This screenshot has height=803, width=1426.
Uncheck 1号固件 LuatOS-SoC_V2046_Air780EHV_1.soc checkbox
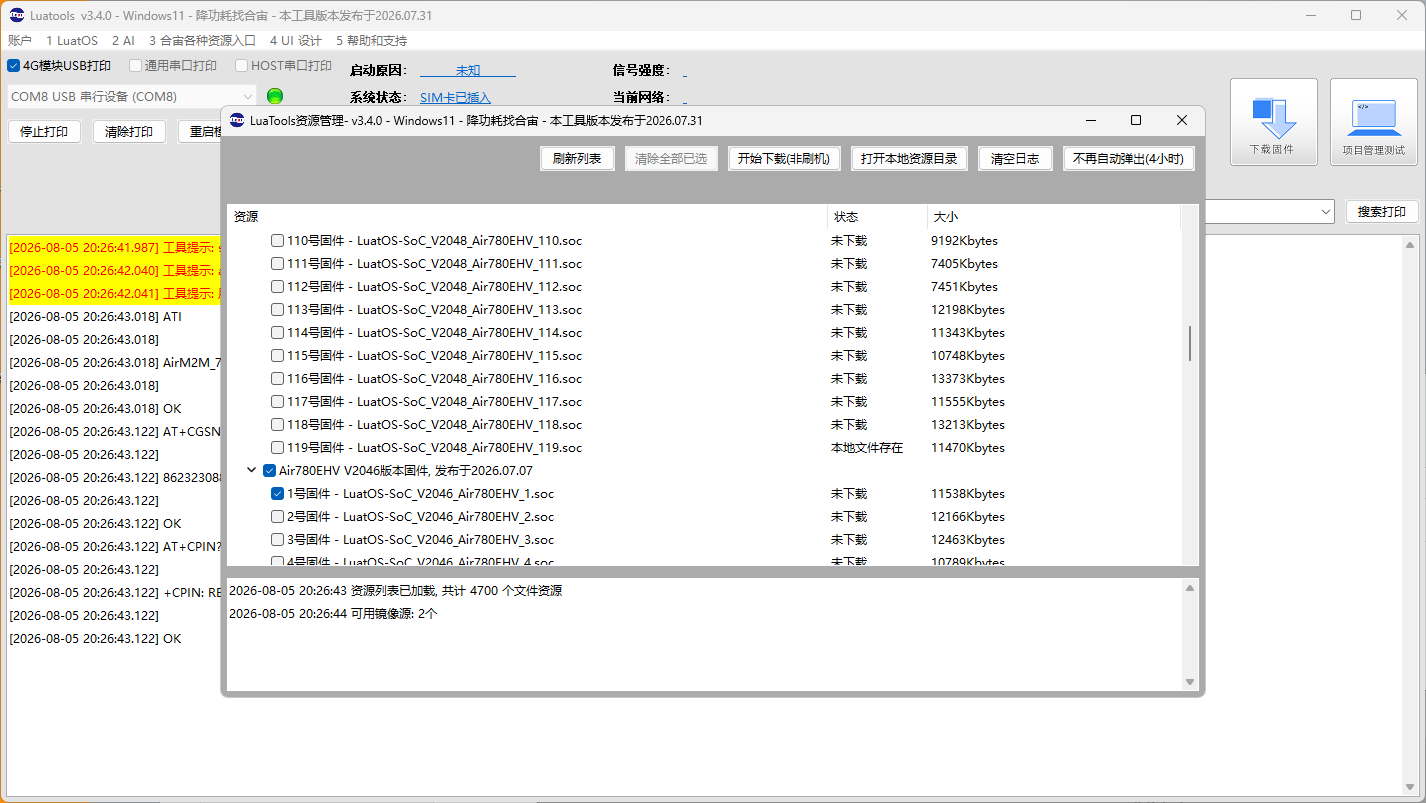click(x=278, y=494)
